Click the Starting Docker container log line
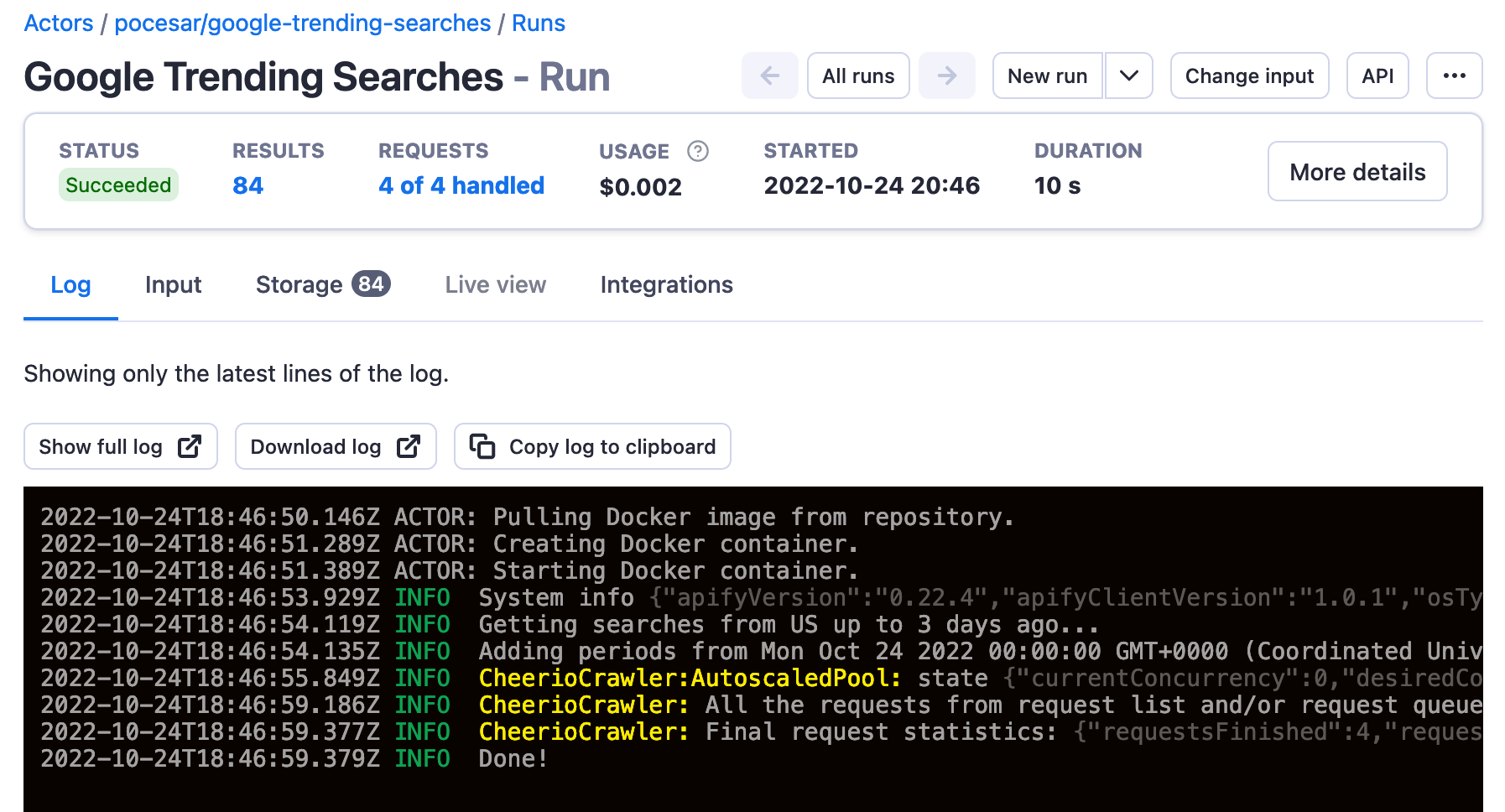 coord(450,570)
